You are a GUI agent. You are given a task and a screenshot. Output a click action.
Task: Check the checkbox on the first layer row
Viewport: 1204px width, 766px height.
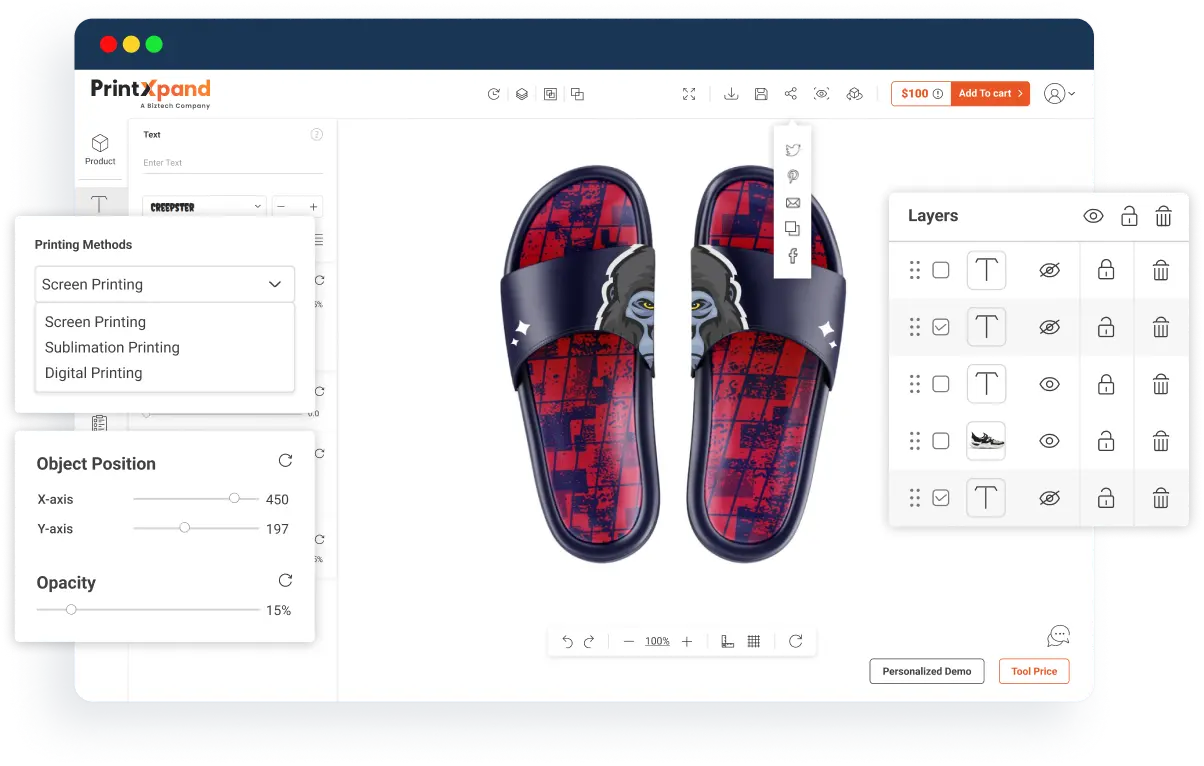coord(941,270)
